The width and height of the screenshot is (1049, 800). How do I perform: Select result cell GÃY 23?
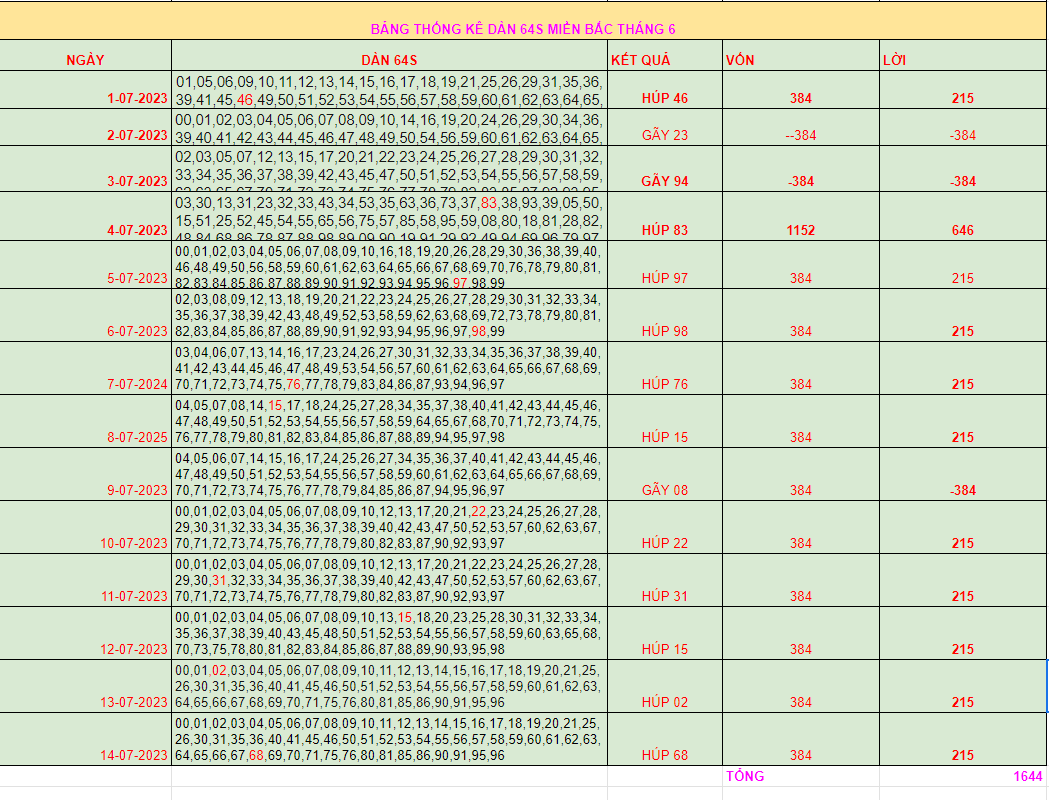[665, 127]
